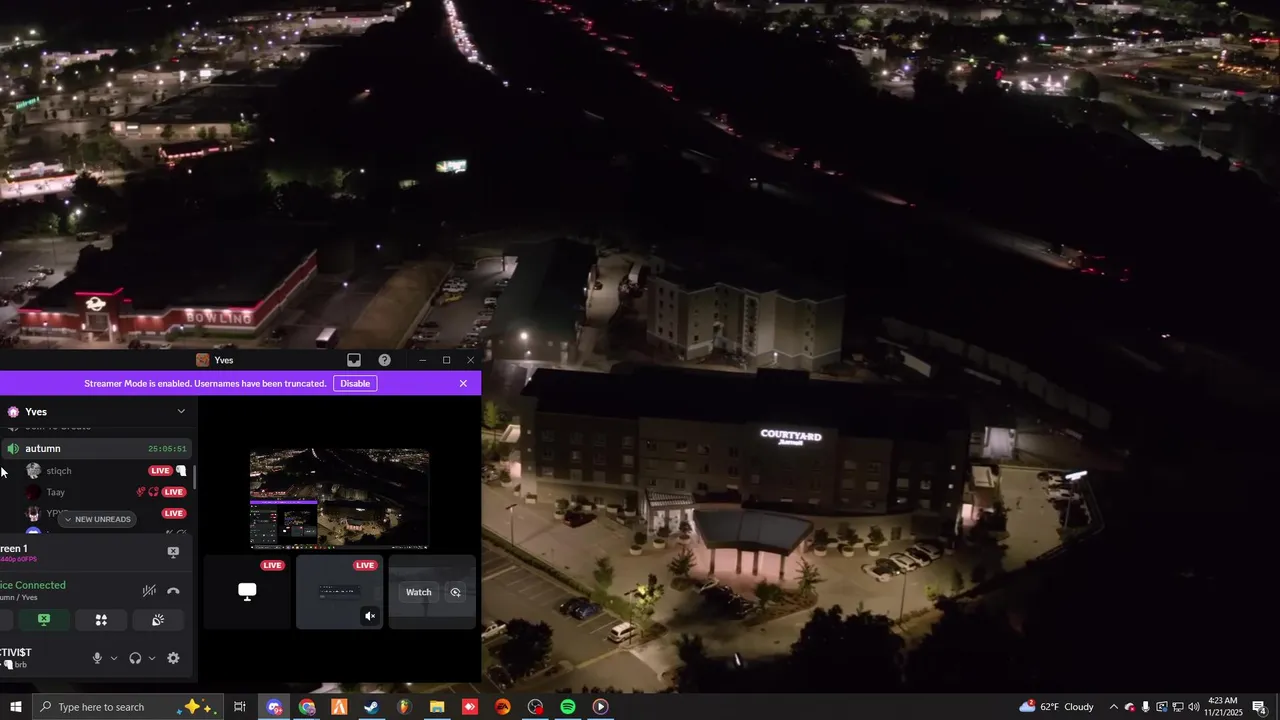Open the network icon in tray
Image resolution: width=1280 pixels, height=720 pixels.
tap(1178, 707)
